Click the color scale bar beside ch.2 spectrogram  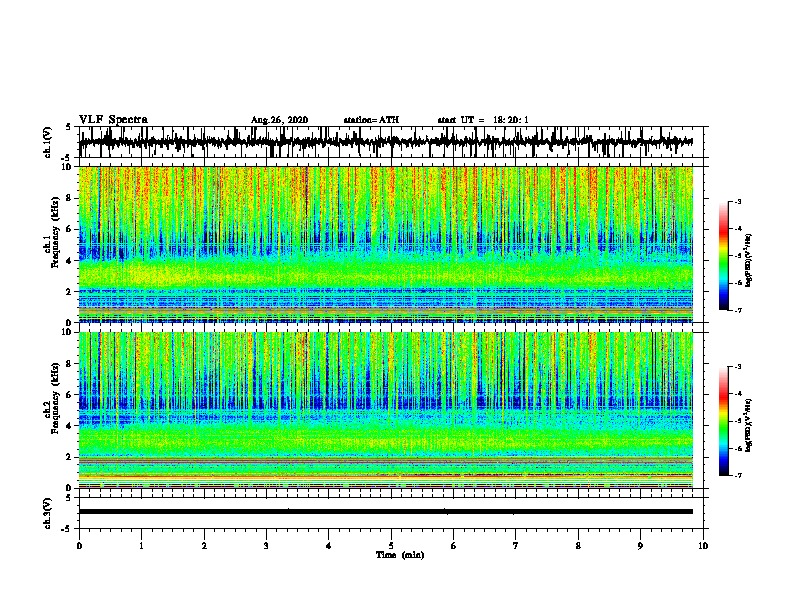[x=724, y=421]
